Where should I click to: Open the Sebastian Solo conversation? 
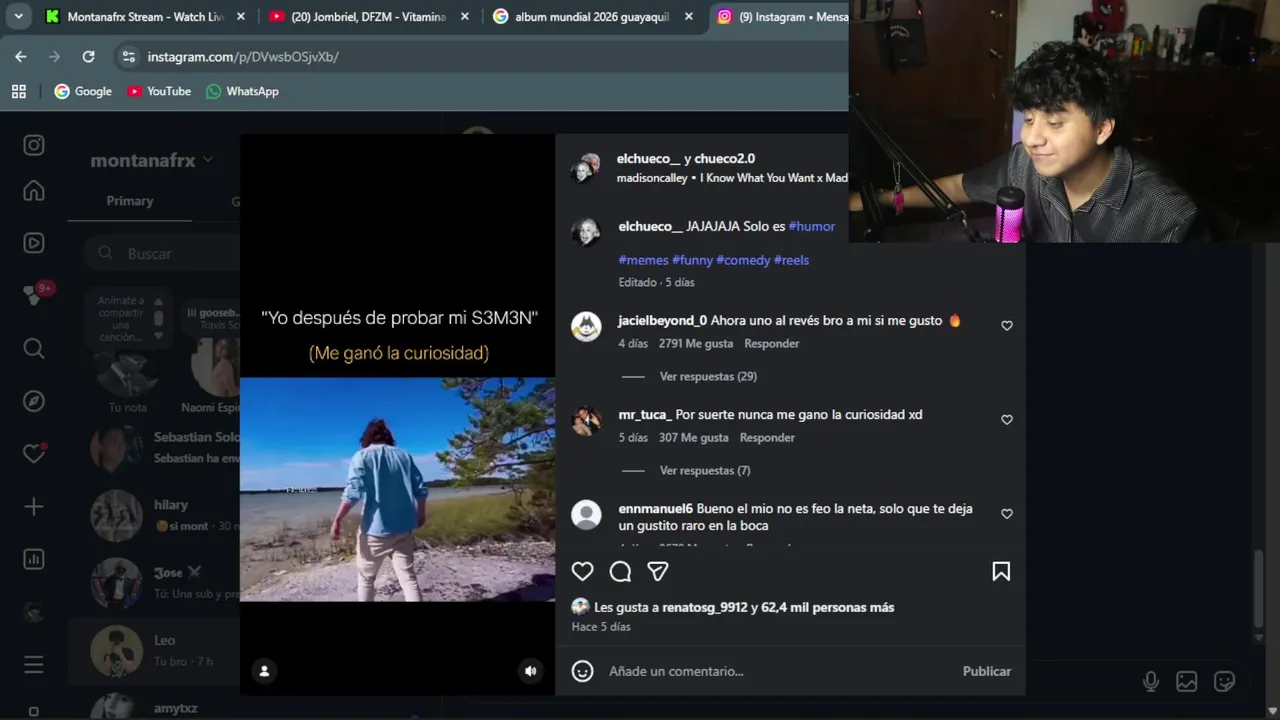click(x=154, y=447)
